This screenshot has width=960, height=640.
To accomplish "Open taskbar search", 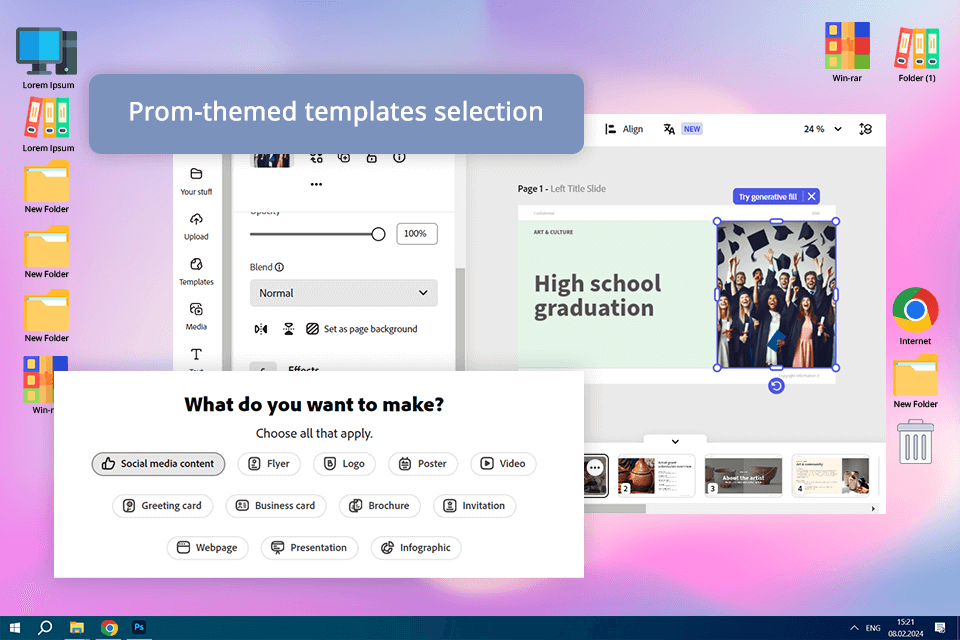I will pyautogui.click(x=45, y=628).
